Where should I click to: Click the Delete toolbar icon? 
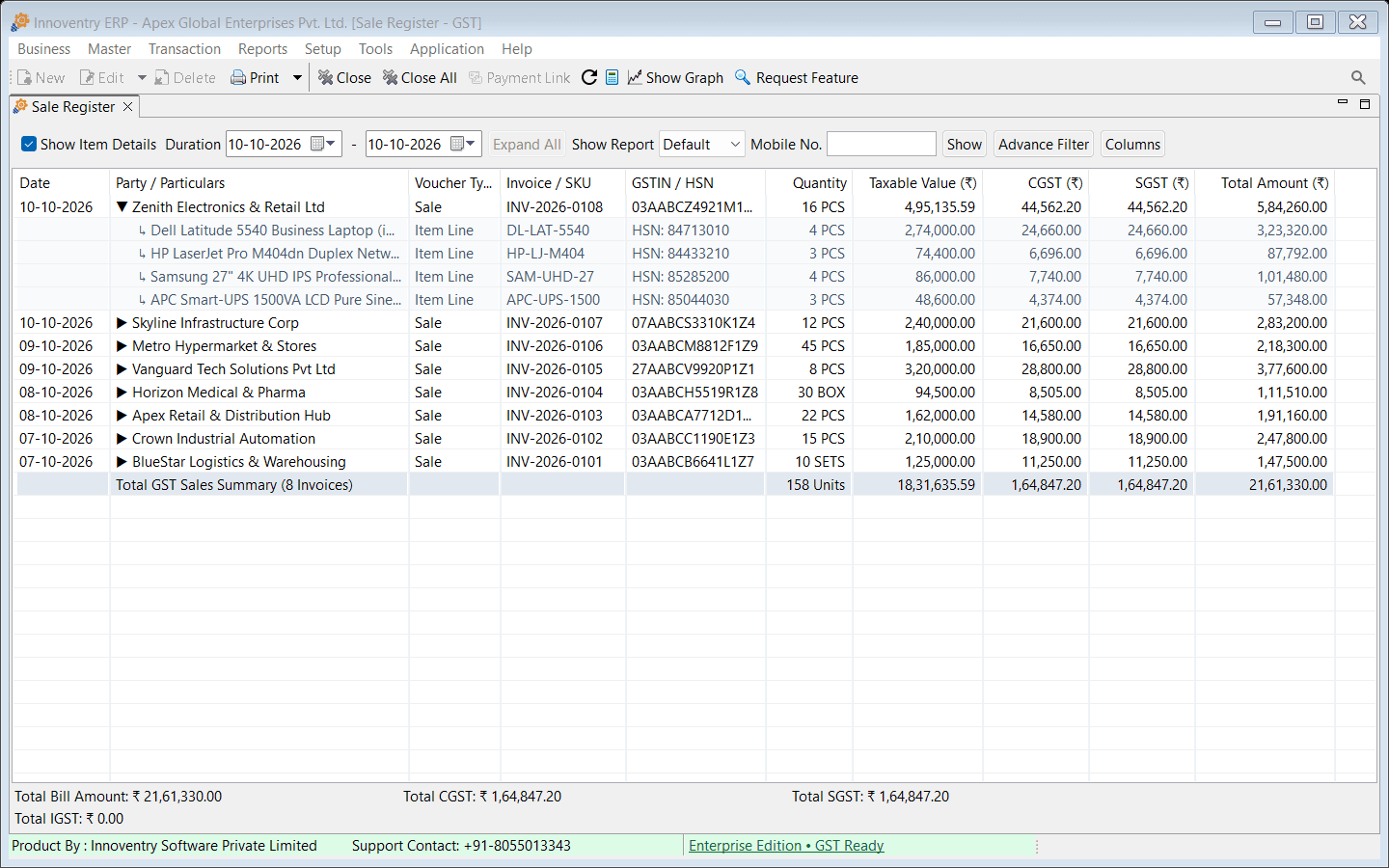click(162, 78)
